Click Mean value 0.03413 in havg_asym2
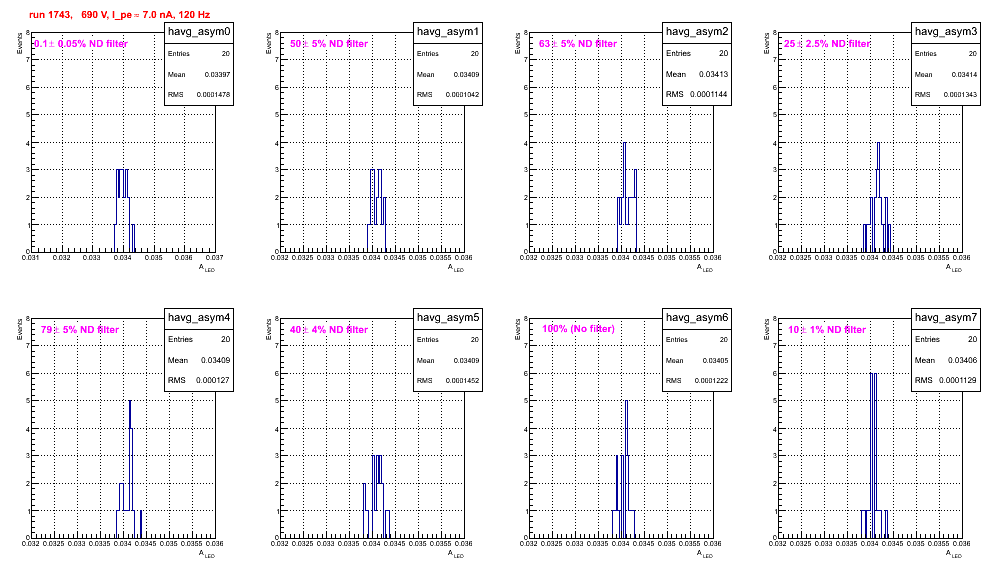996x572 pixels. [713, 74]
